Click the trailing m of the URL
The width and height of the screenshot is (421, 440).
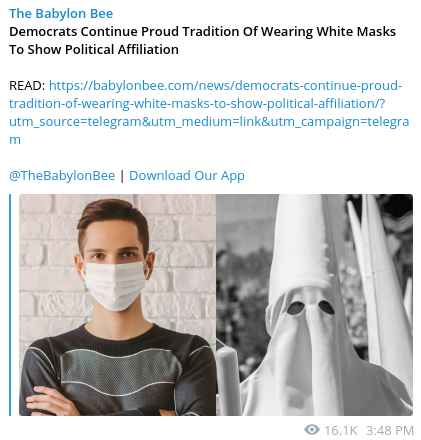15,140
